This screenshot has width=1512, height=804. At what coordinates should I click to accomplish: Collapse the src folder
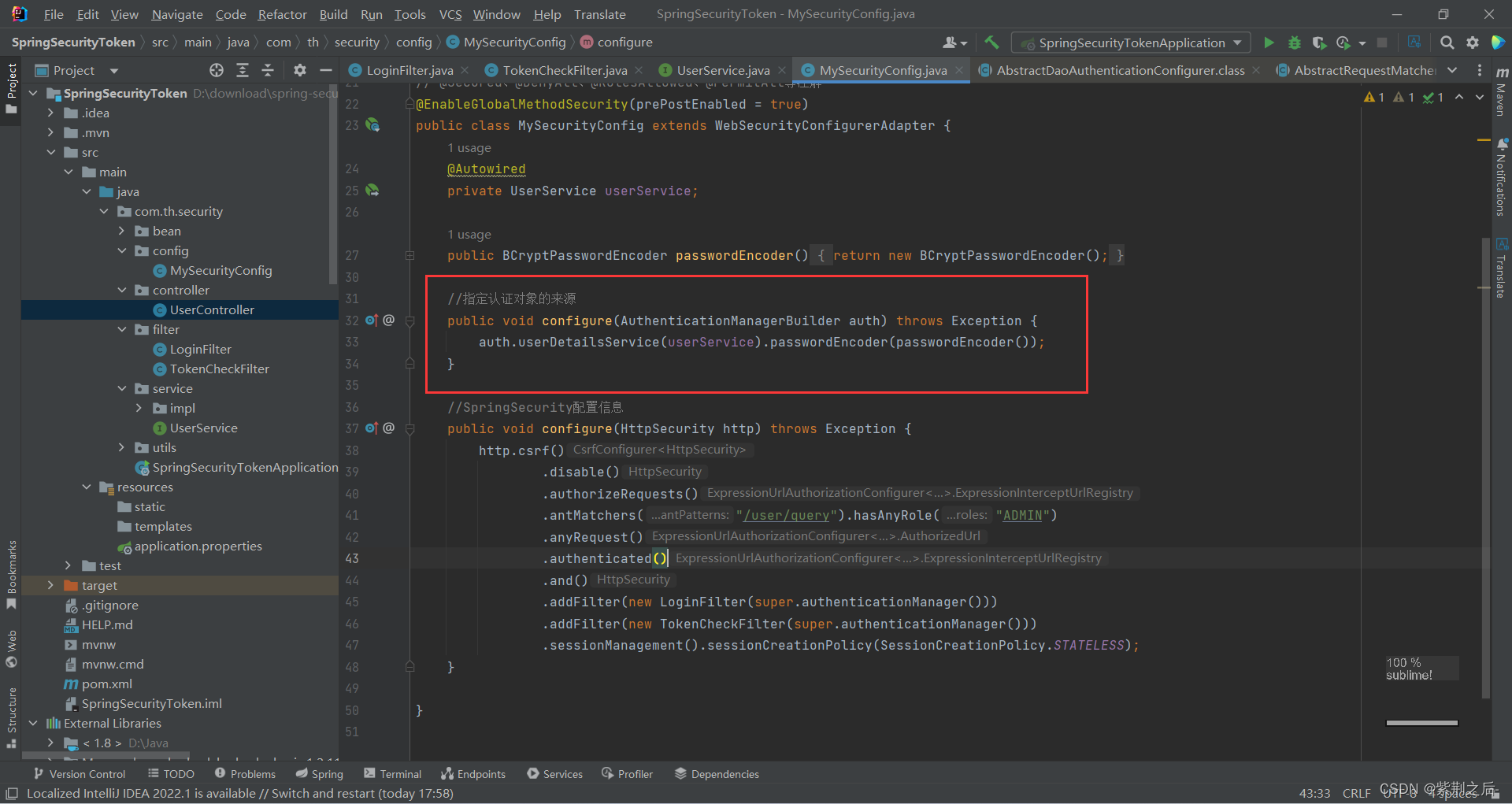[50, 152]
